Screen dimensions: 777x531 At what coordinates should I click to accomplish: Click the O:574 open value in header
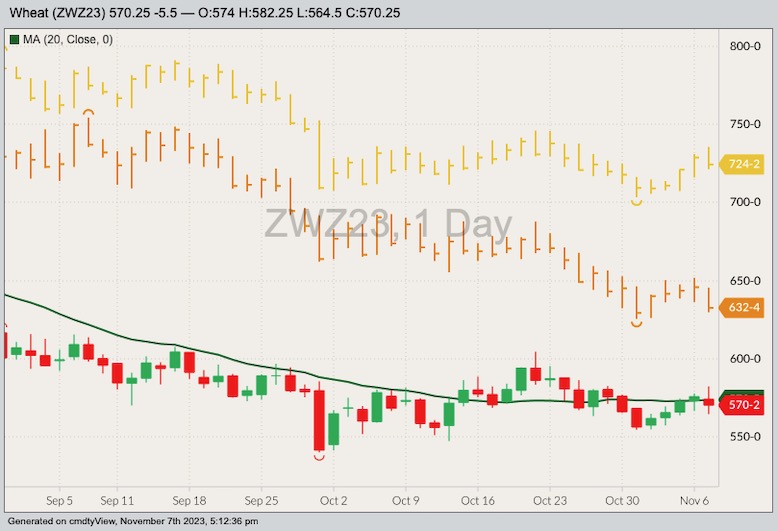pyautogui.click(x=217, y=12)
